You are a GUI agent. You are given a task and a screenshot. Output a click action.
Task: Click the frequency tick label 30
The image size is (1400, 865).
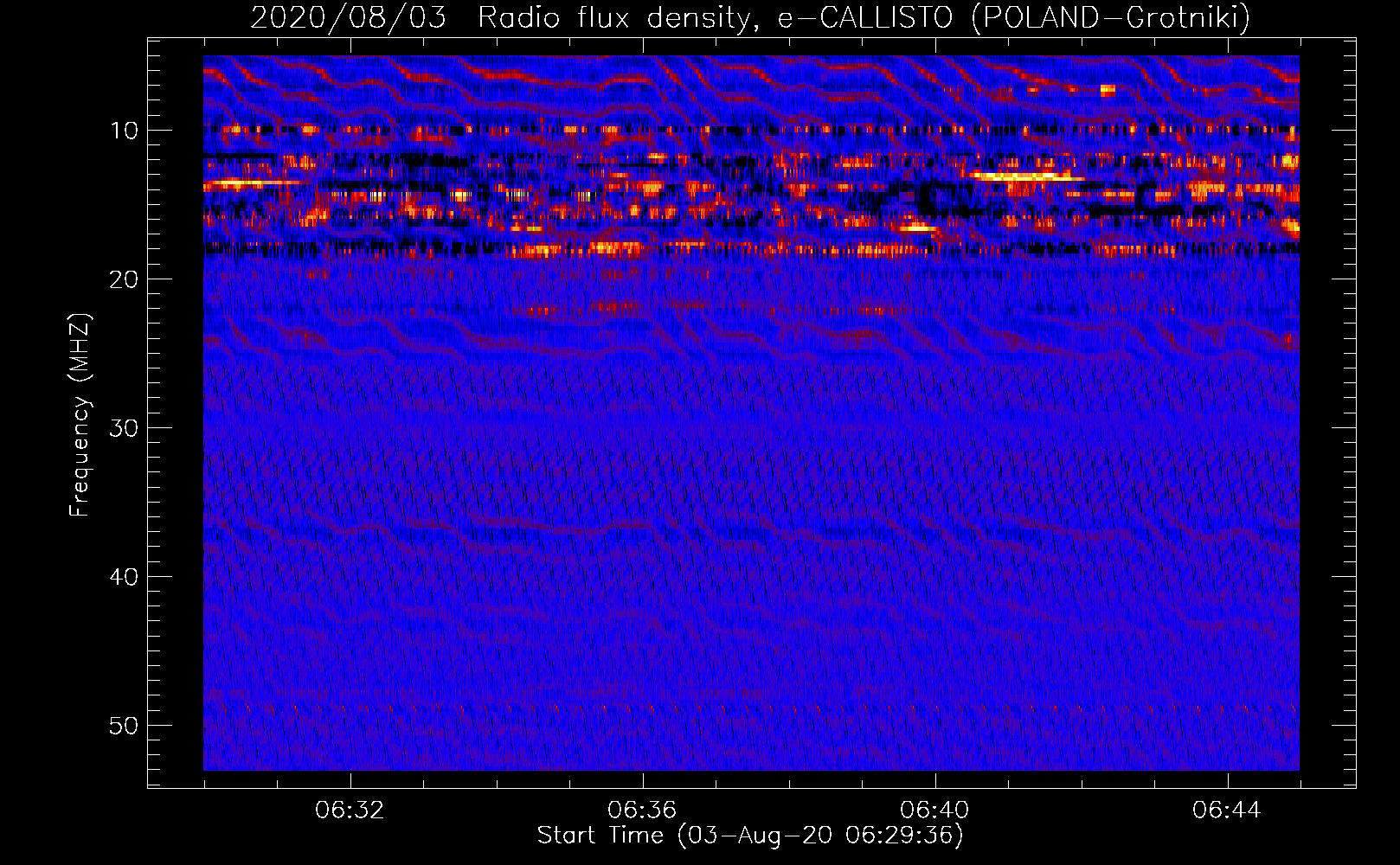pos(125,428)
